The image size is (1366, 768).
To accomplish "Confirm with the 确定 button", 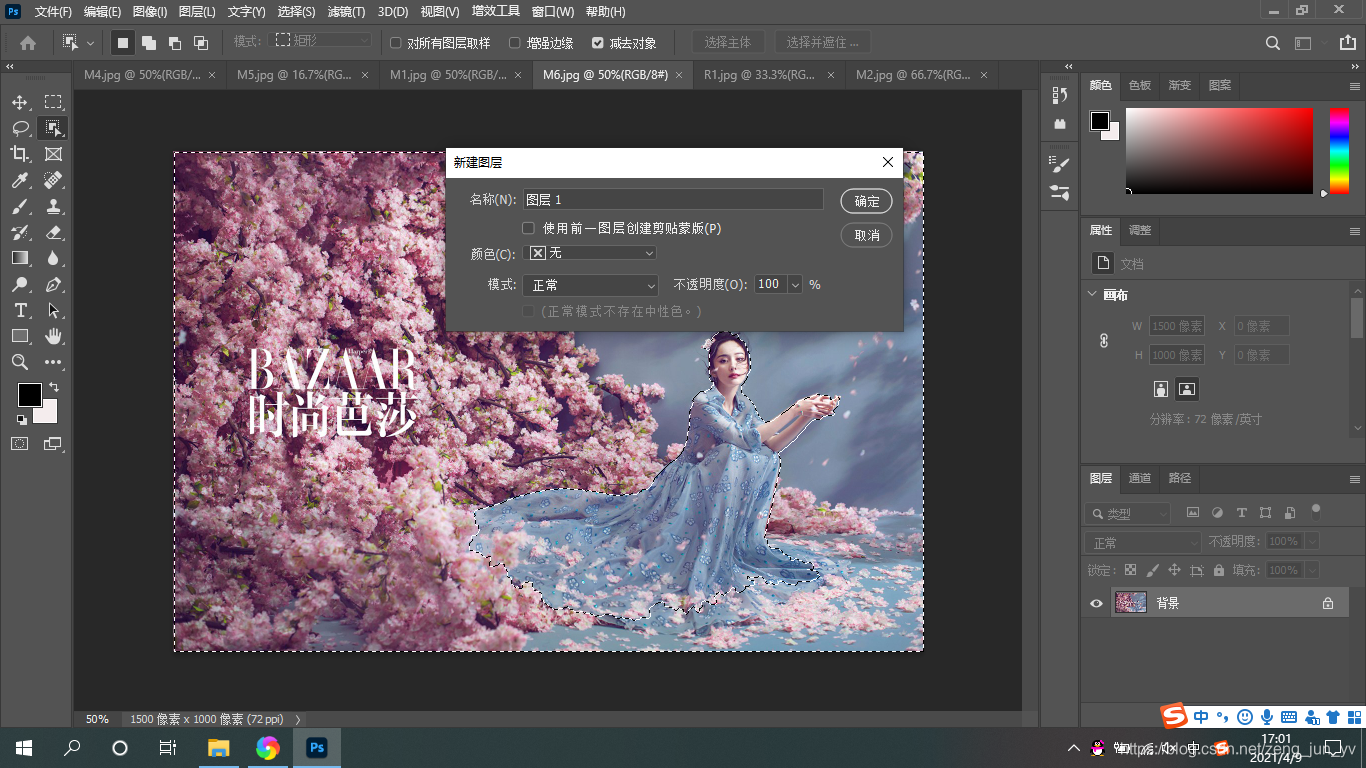I will (x=865, y=201).
